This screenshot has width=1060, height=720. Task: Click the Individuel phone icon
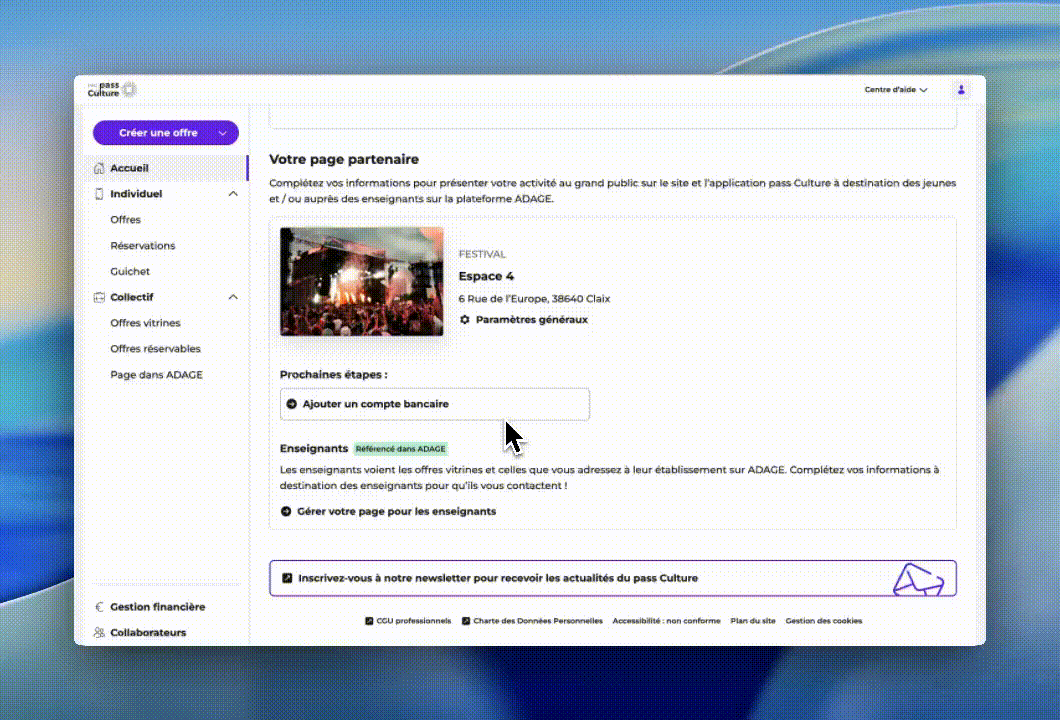[99, 194]
